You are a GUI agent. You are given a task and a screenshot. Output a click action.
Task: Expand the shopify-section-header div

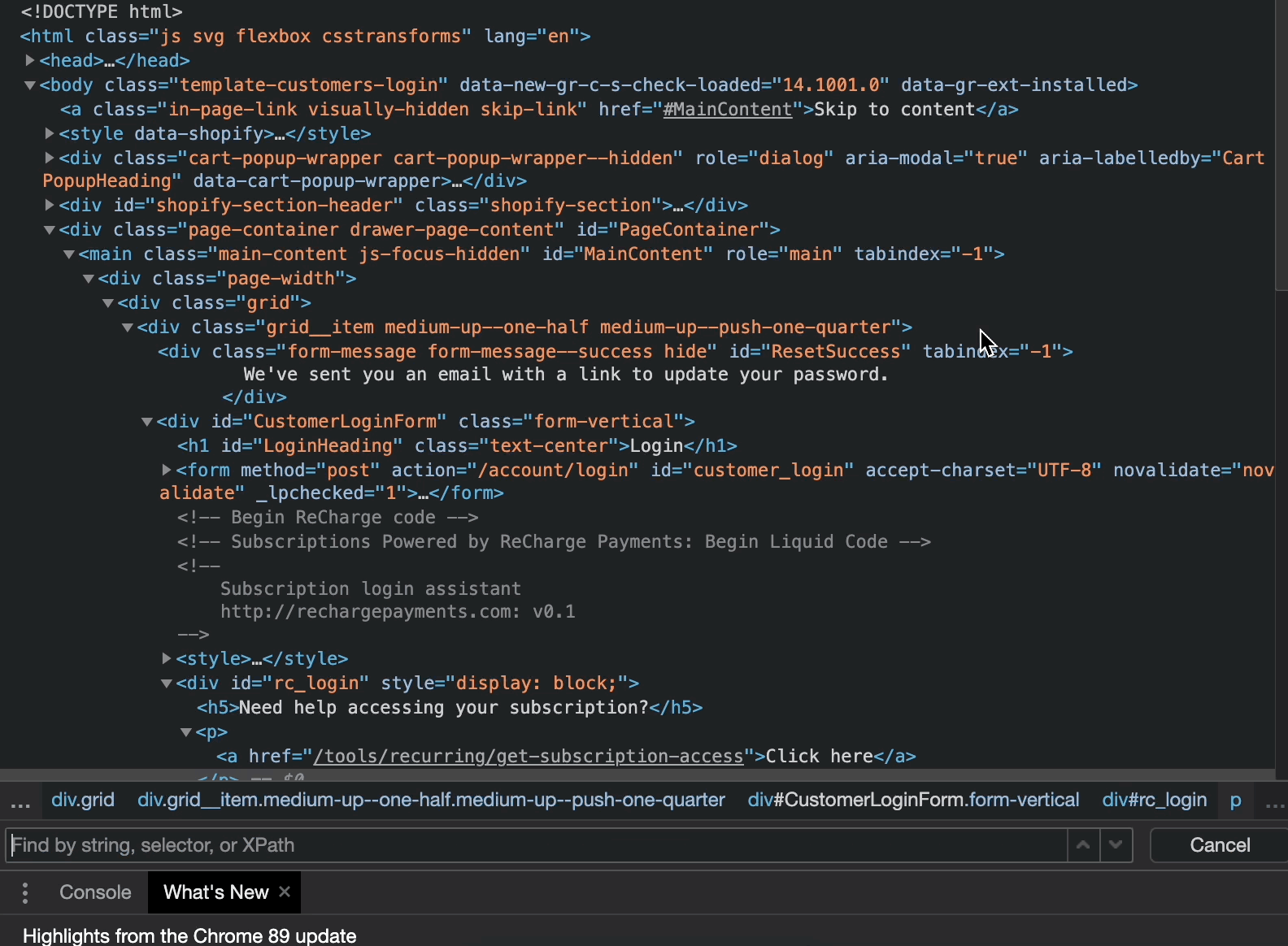(x=49, y=205)
